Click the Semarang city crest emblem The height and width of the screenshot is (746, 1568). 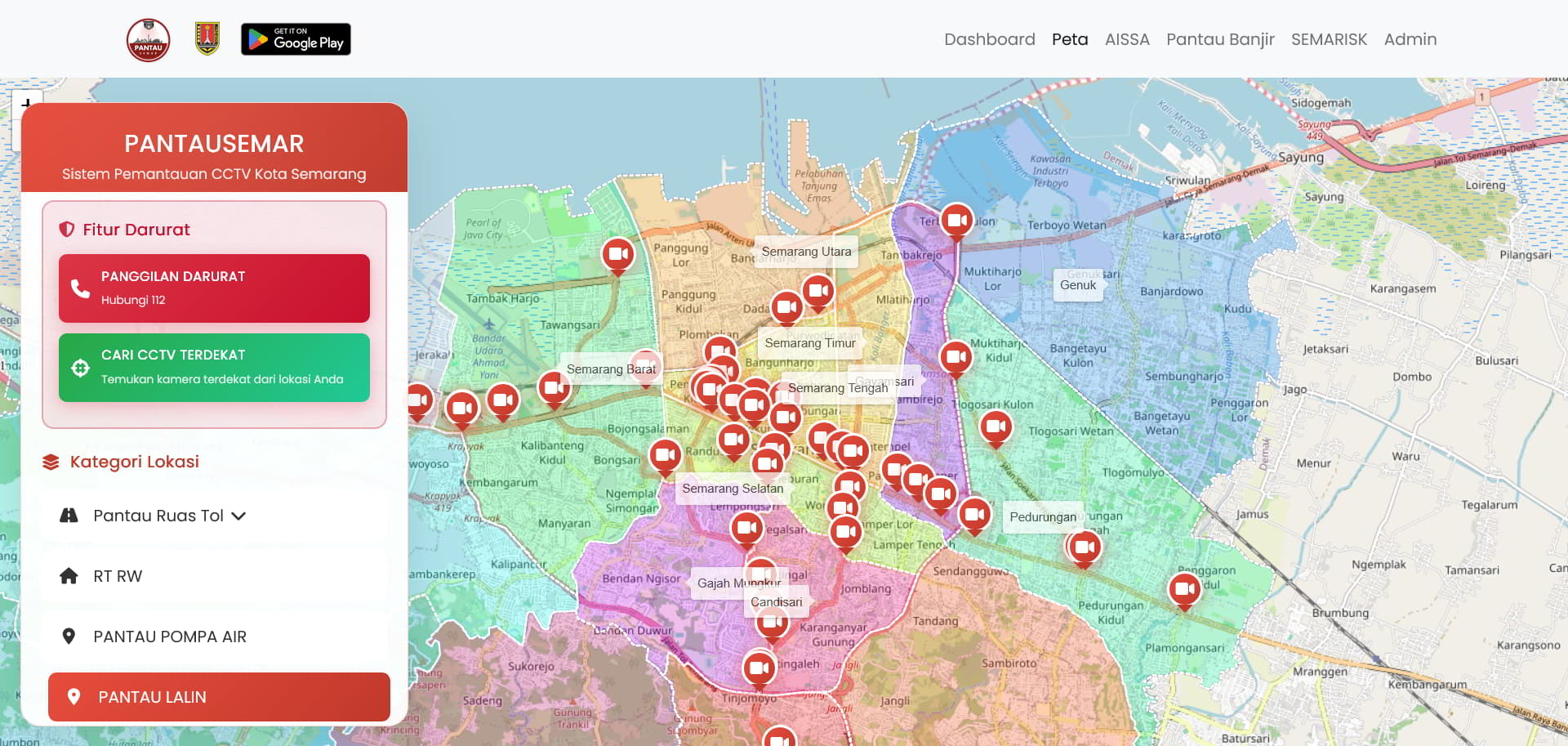pyautogui.click(x=207, y=38)
